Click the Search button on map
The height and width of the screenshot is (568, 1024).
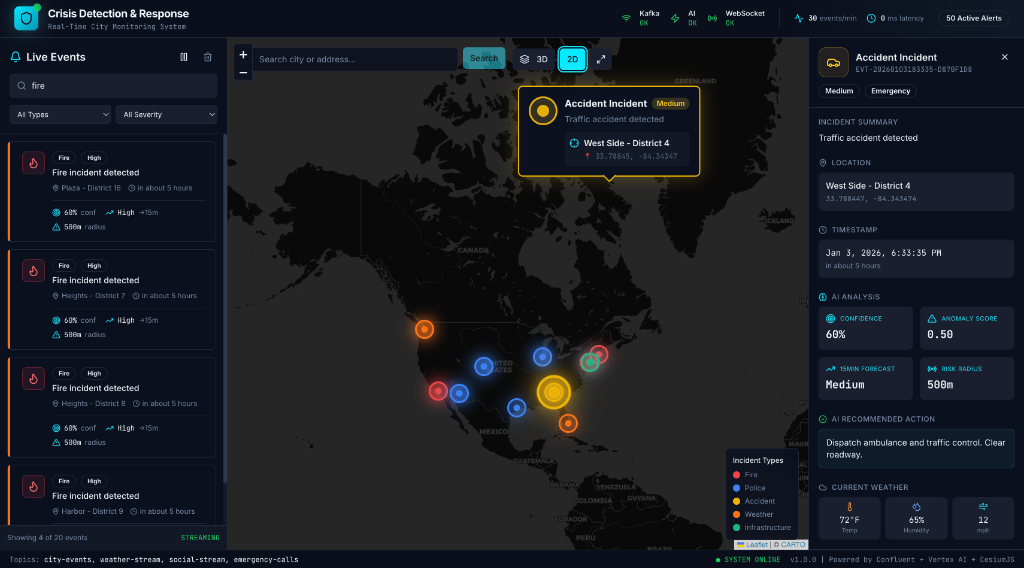pyautogui.click(x=484, y=58)
